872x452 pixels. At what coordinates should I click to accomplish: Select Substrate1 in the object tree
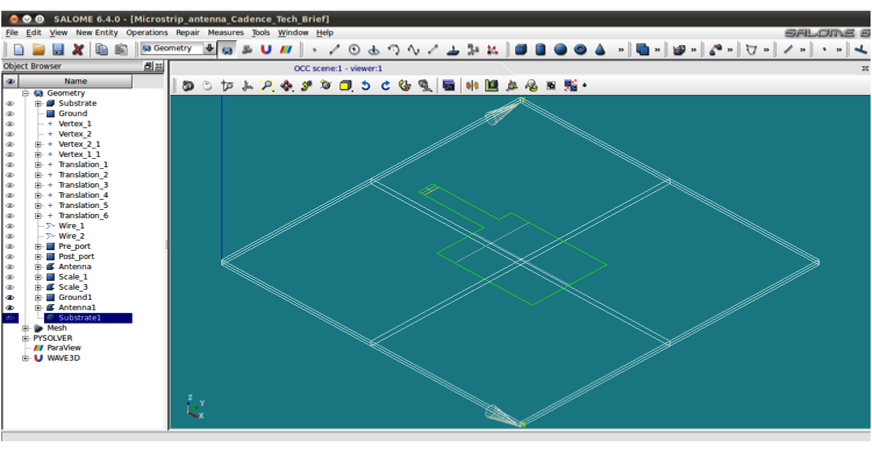[80, 318]
